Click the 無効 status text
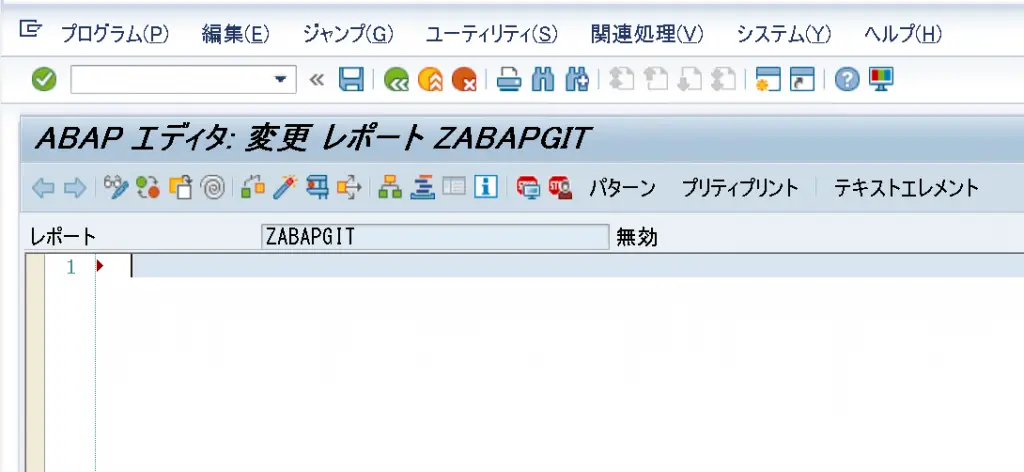The height and width of the screenshot is (472, 1024). click(637, 238)
